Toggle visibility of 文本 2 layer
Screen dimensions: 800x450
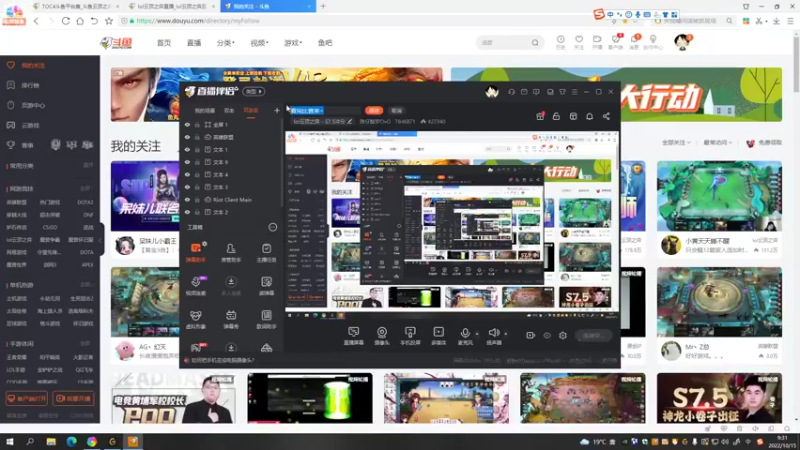click(187, 212)
